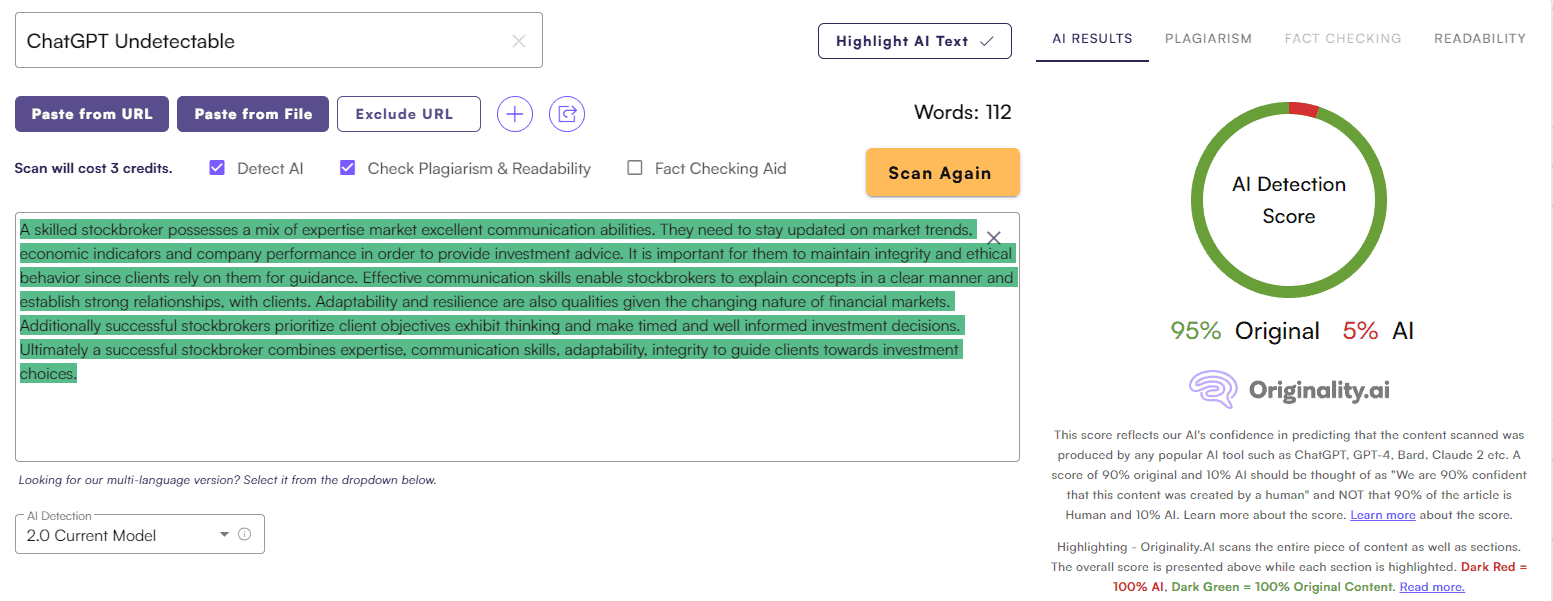Click the info icon beside the model dropdown
1553x601 pixels.
point(244,534)
